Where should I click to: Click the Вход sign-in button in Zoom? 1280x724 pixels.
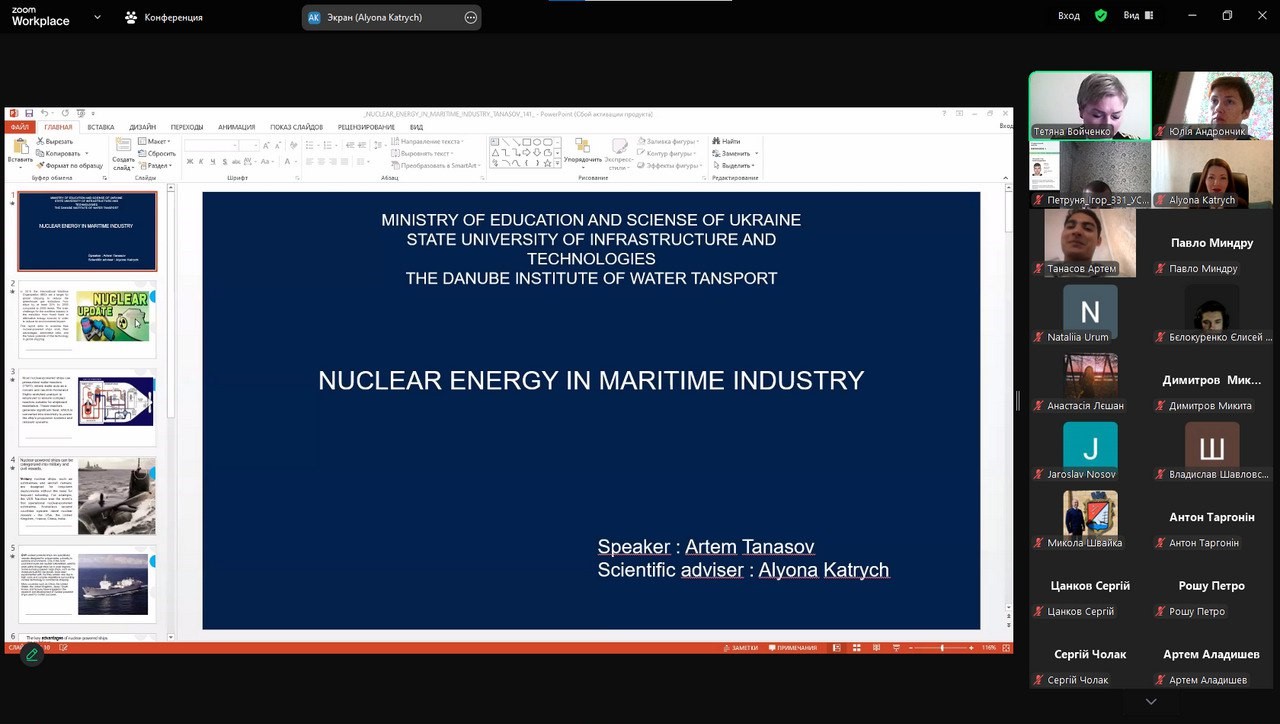1069,16
